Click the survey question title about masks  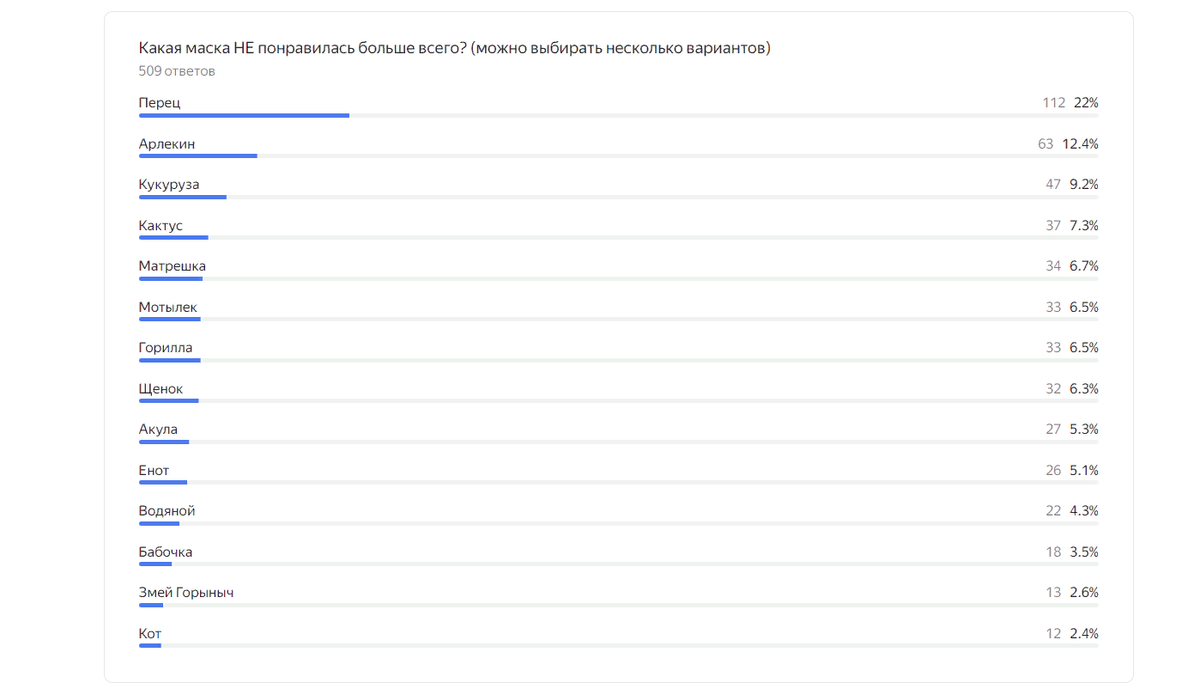coord(455,48)
